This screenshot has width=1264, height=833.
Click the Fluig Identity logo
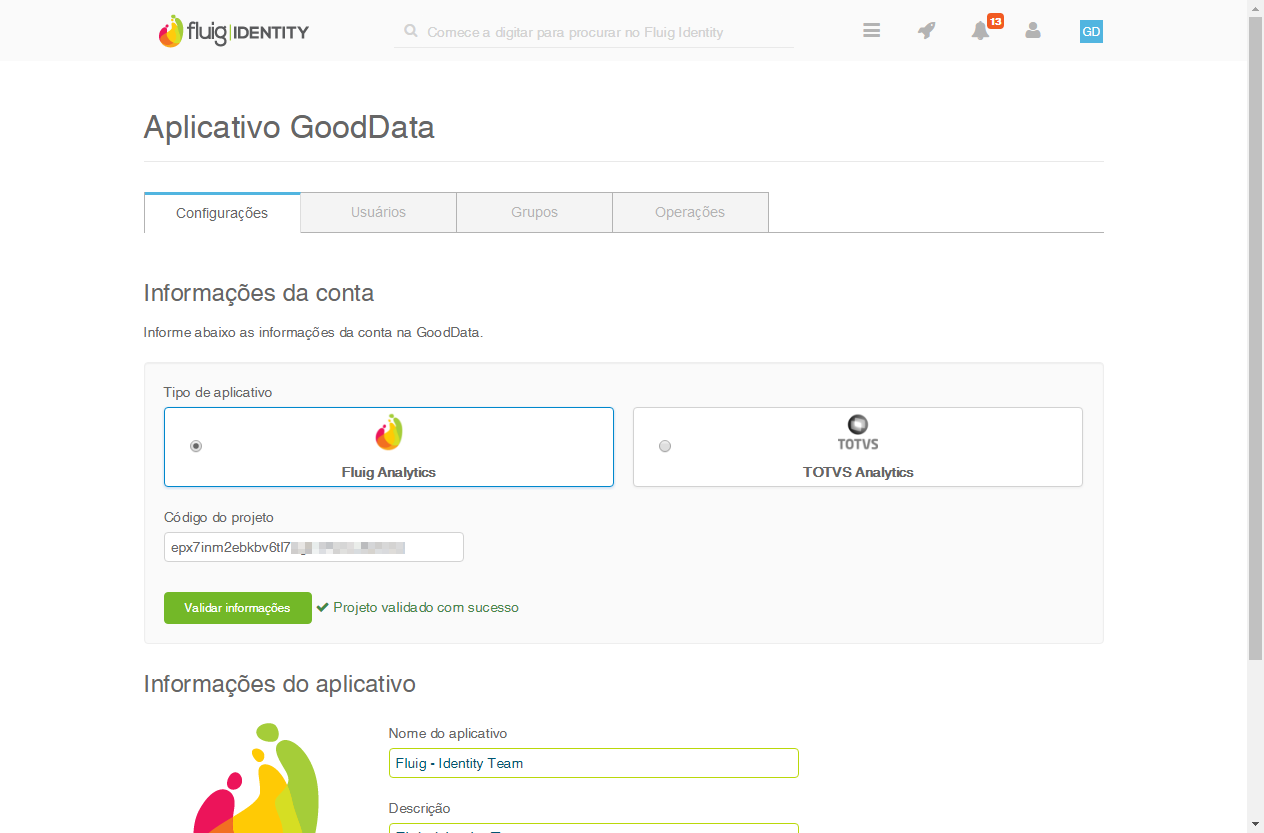point(233,31)
